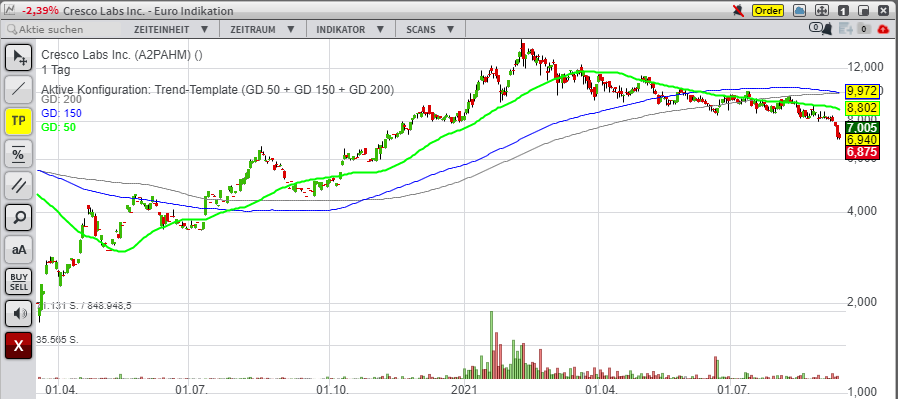
Task: Select the parallel channel lines tool
Action: pos(18,185)
